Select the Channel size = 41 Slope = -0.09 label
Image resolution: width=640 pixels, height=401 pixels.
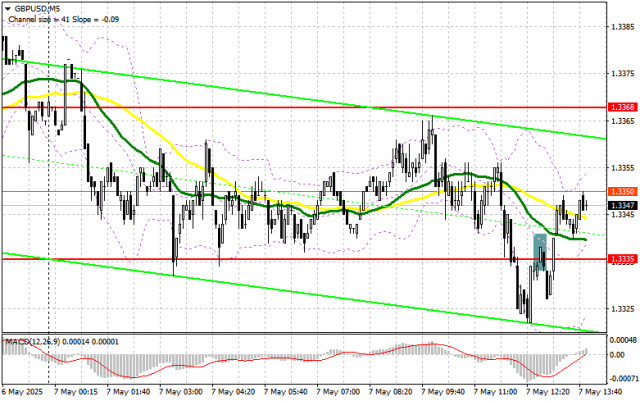(63, 19)
